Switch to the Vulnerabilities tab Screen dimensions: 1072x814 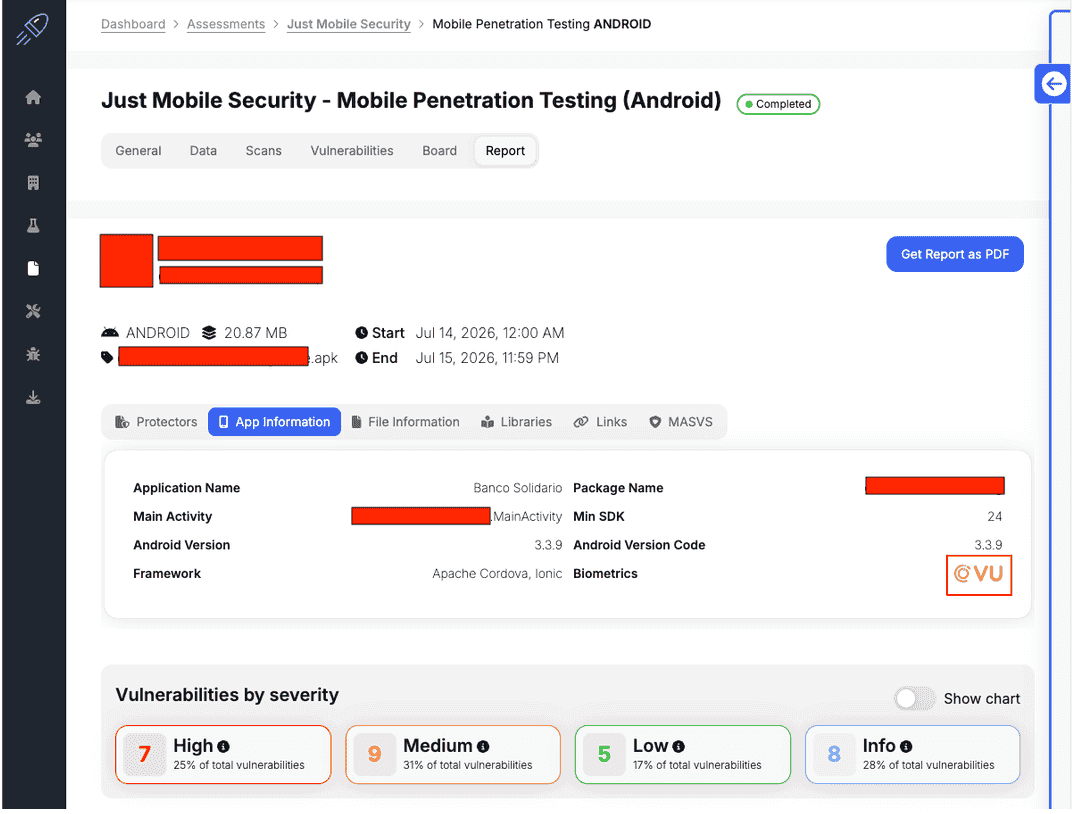pos(352,151)
